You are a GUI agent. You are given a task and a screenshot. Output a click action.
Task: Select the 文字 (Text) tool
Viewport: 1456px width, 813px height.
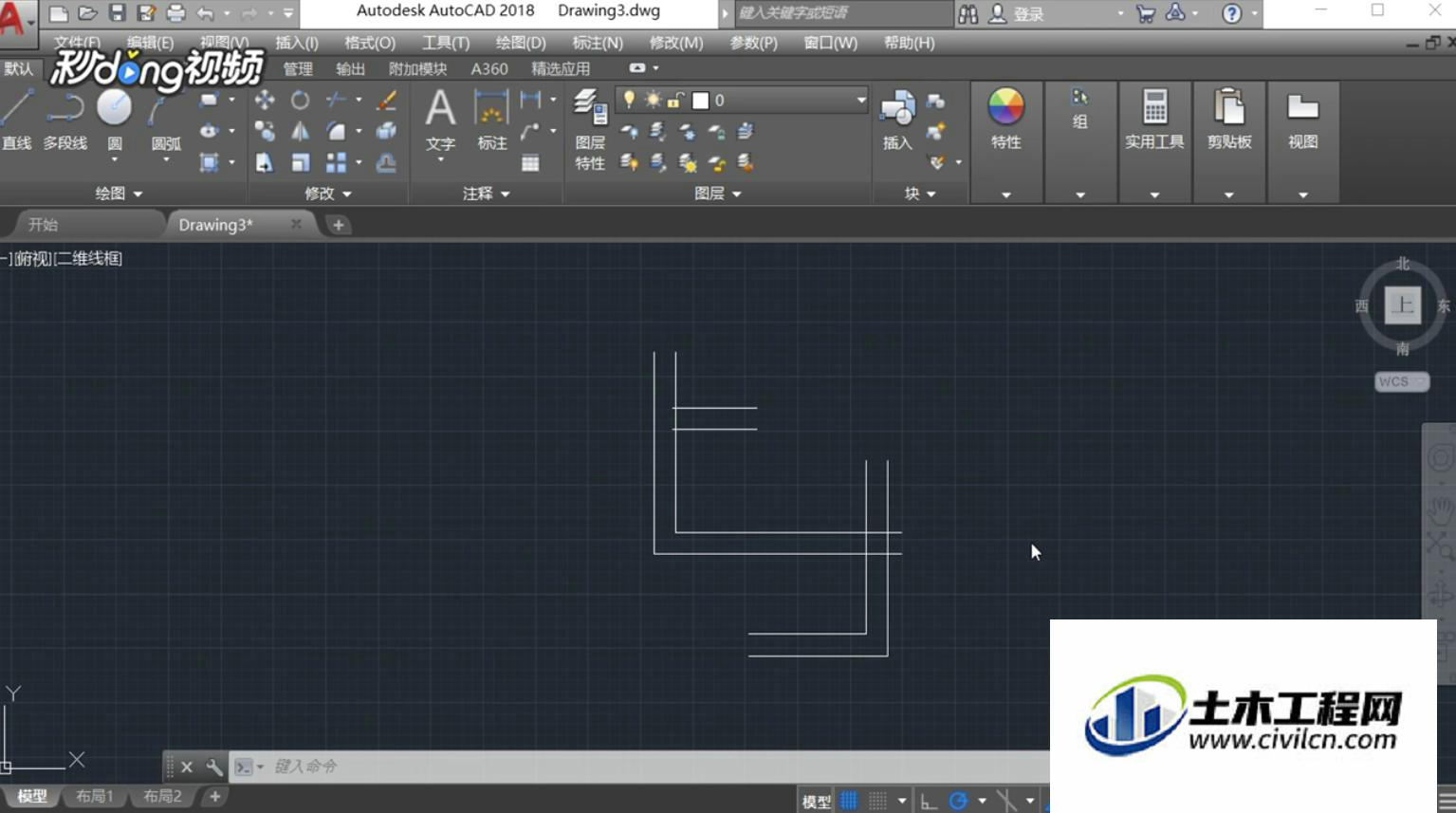point(440,120)
